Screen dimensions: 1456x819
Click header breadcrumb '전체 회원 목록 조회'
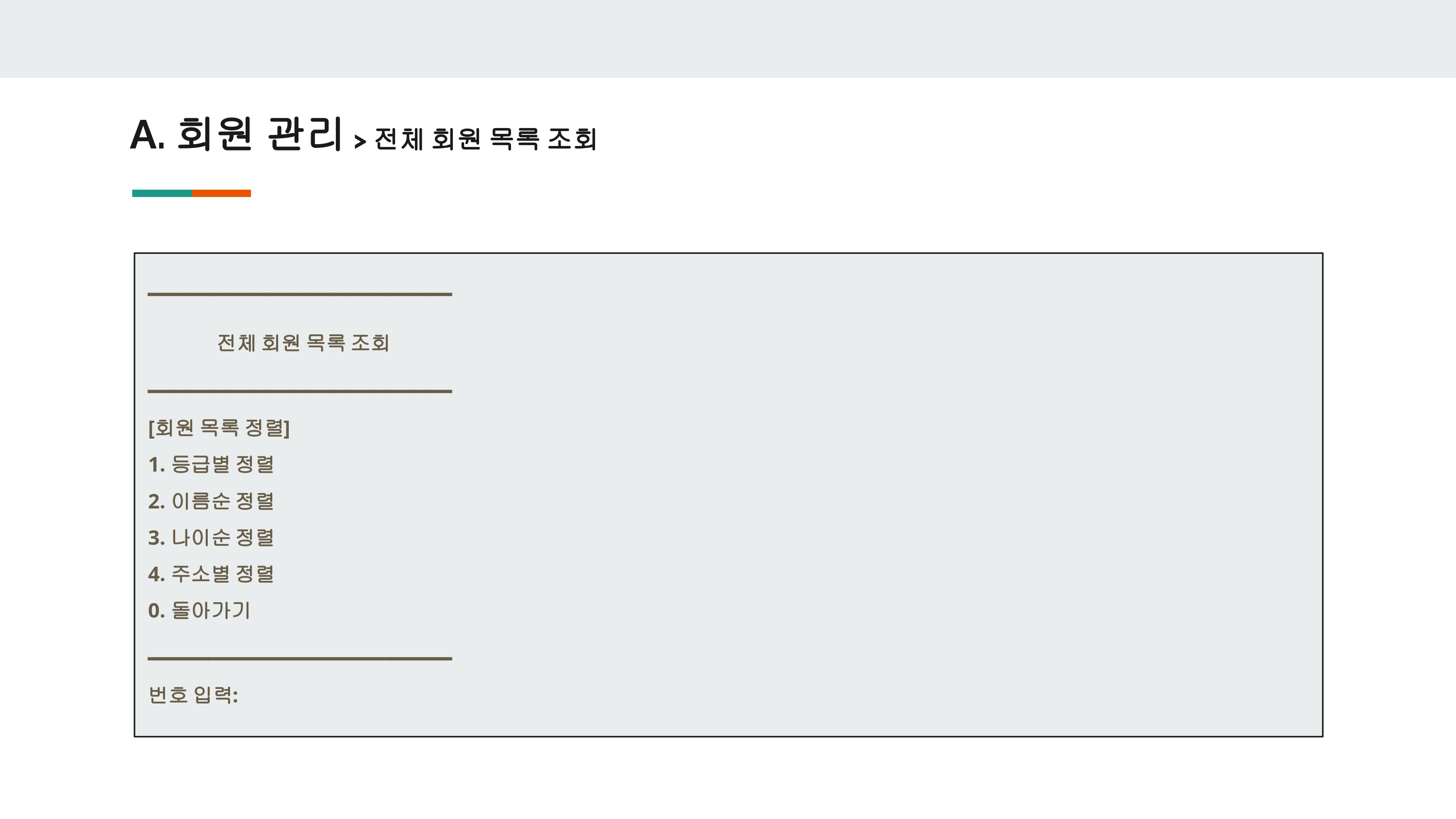[x=485, y=139]
